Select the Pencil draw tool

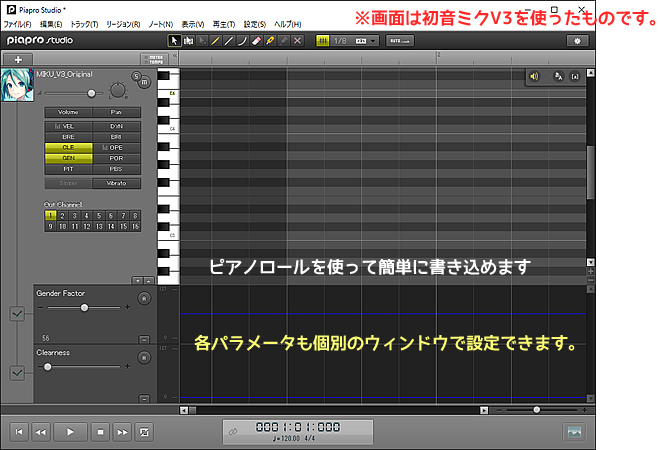[x=215, y=41]
